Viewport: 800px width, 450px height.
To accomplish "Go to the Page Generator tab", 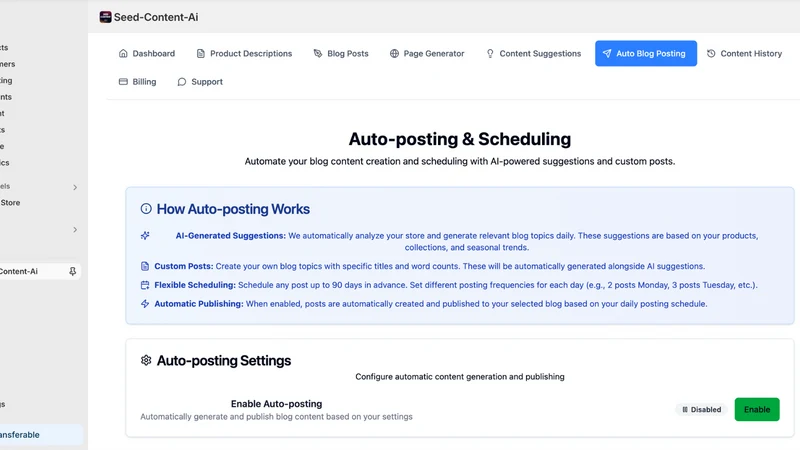I will pyautogui.click(x=427, y=53).
